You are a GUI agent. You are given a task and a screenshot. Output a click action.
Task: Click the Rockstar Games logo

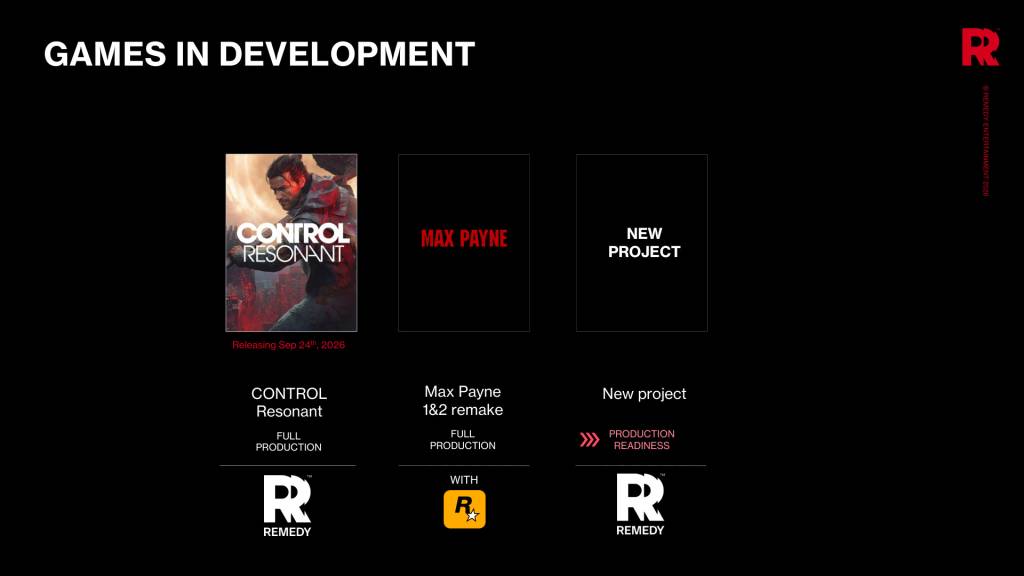pyautogui.click(x=464, y=509)
